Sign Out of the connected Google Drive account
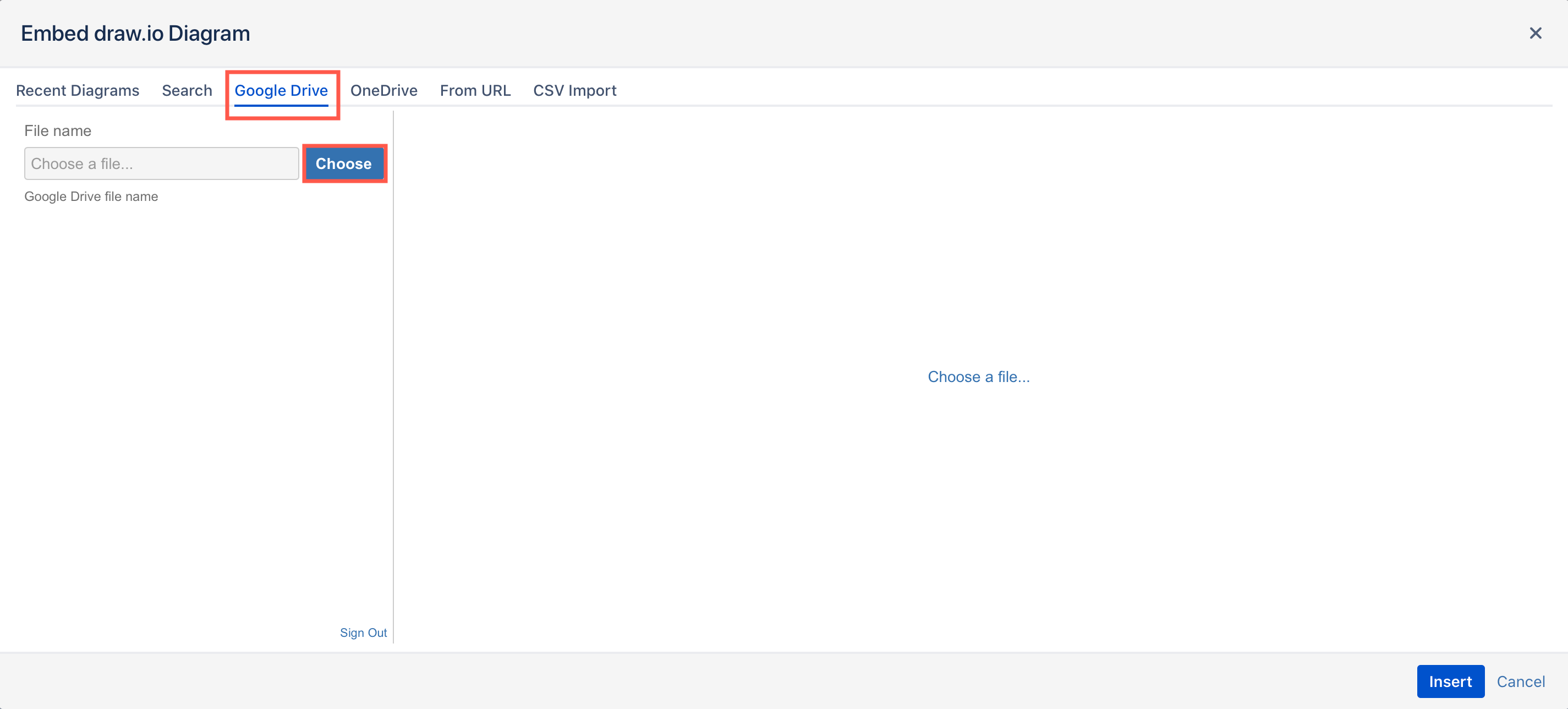This screenshot has height=709, width=1568. click(363, 632)
